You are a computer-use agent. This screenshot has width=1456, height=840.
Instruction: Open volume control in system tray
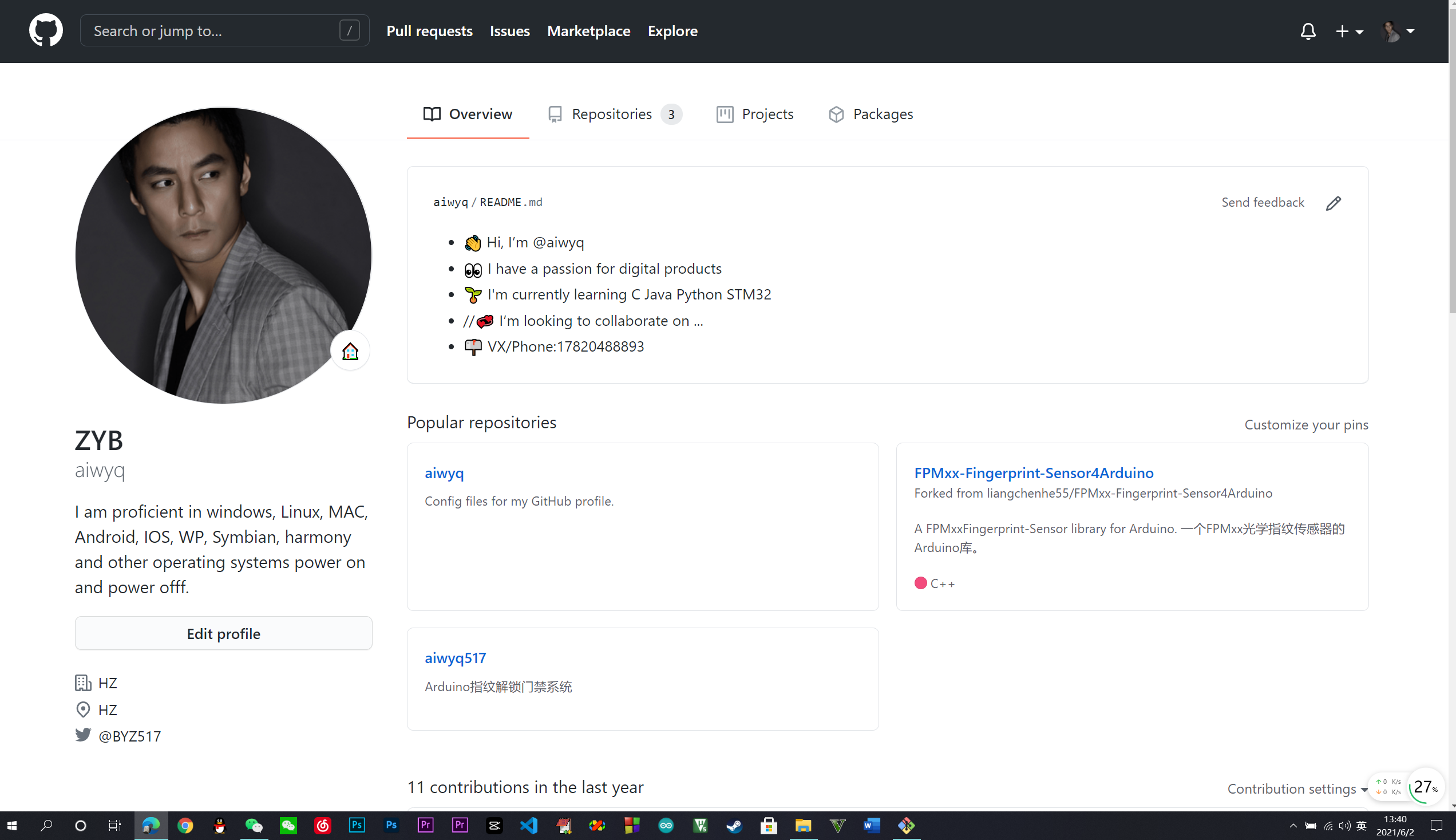(1345, 826)
